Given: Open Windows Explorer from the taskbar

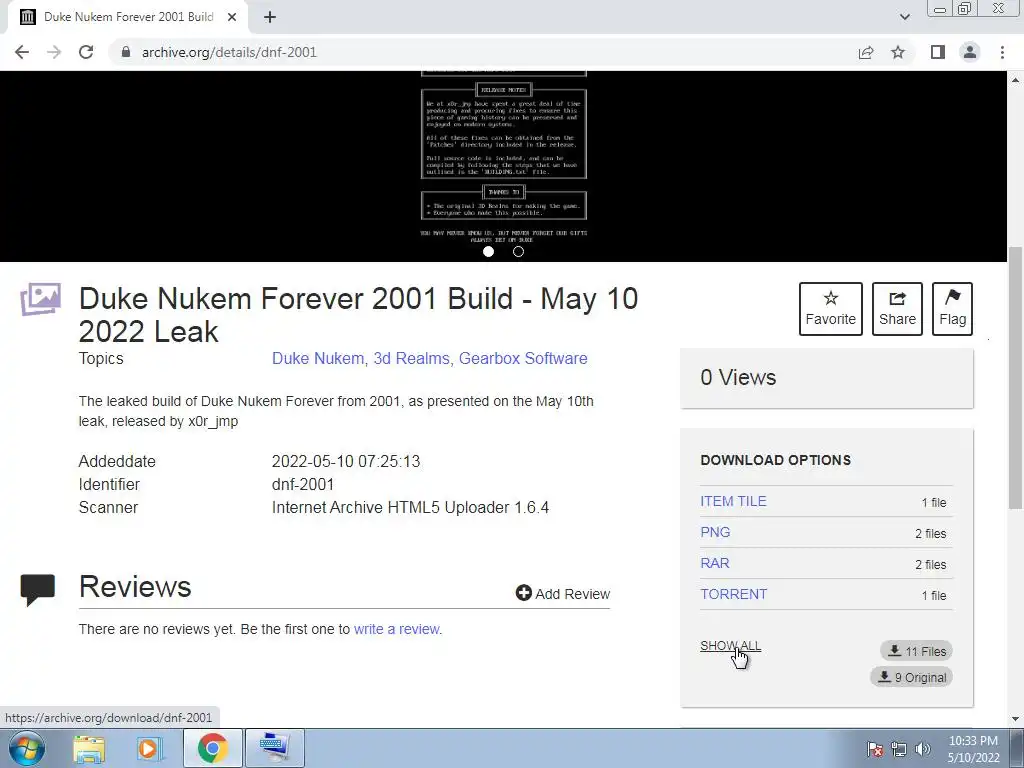Looking at the screenshot, I should (89, 748).
